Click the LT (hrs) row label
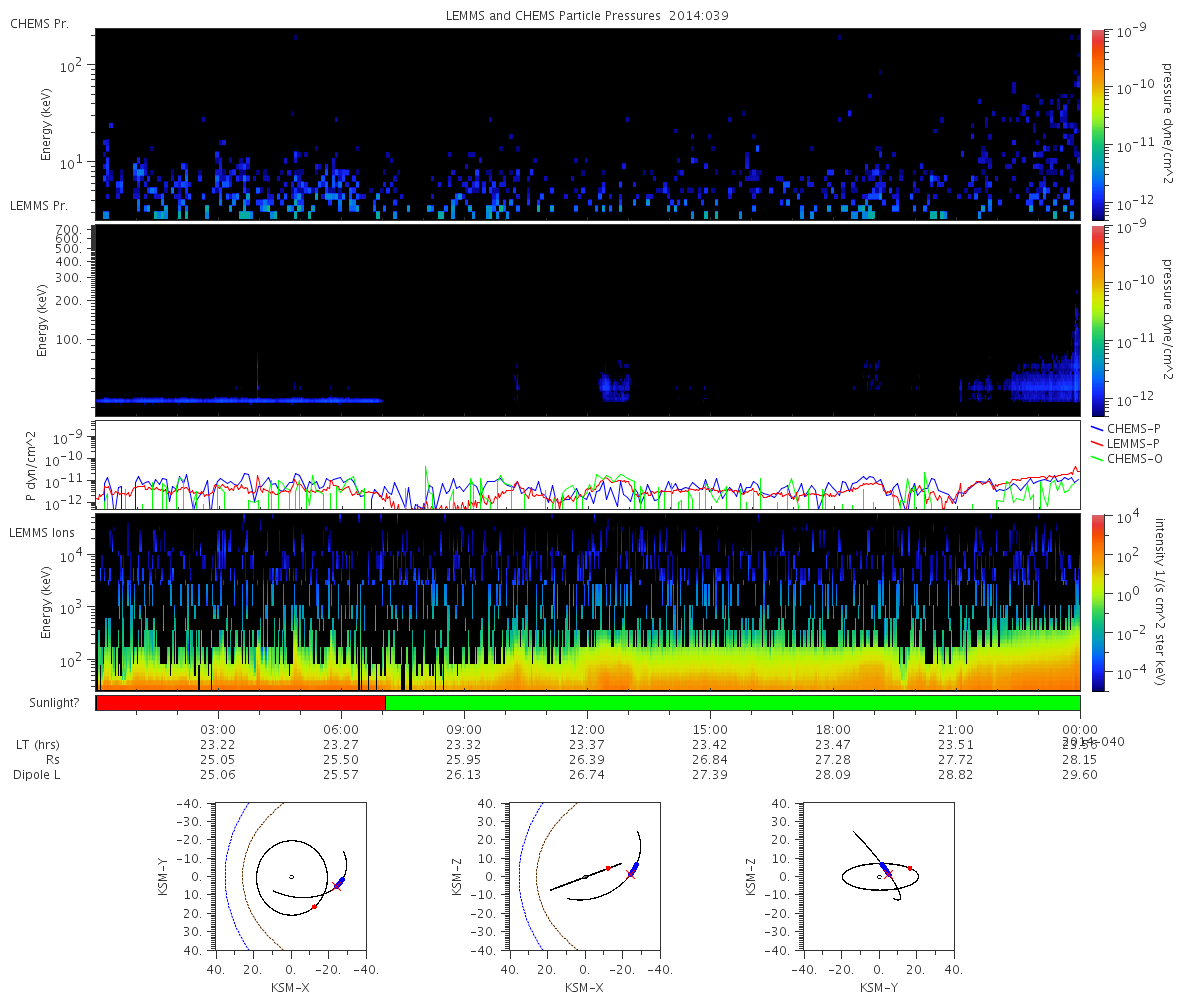Screen dimensions: 1200x1000 [x=37, y=745]
